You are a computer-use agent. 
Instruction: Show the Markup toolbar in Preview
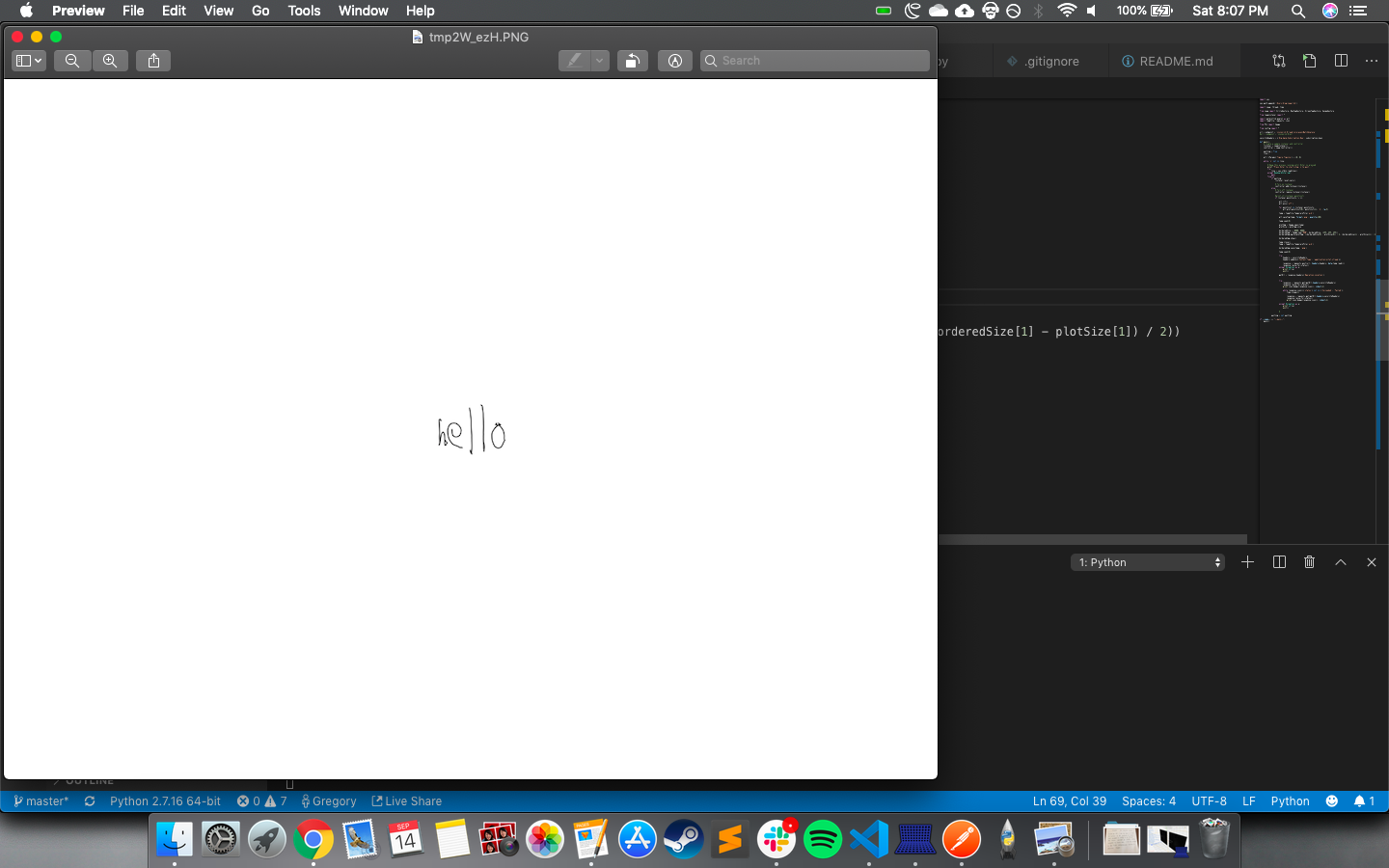675,61
